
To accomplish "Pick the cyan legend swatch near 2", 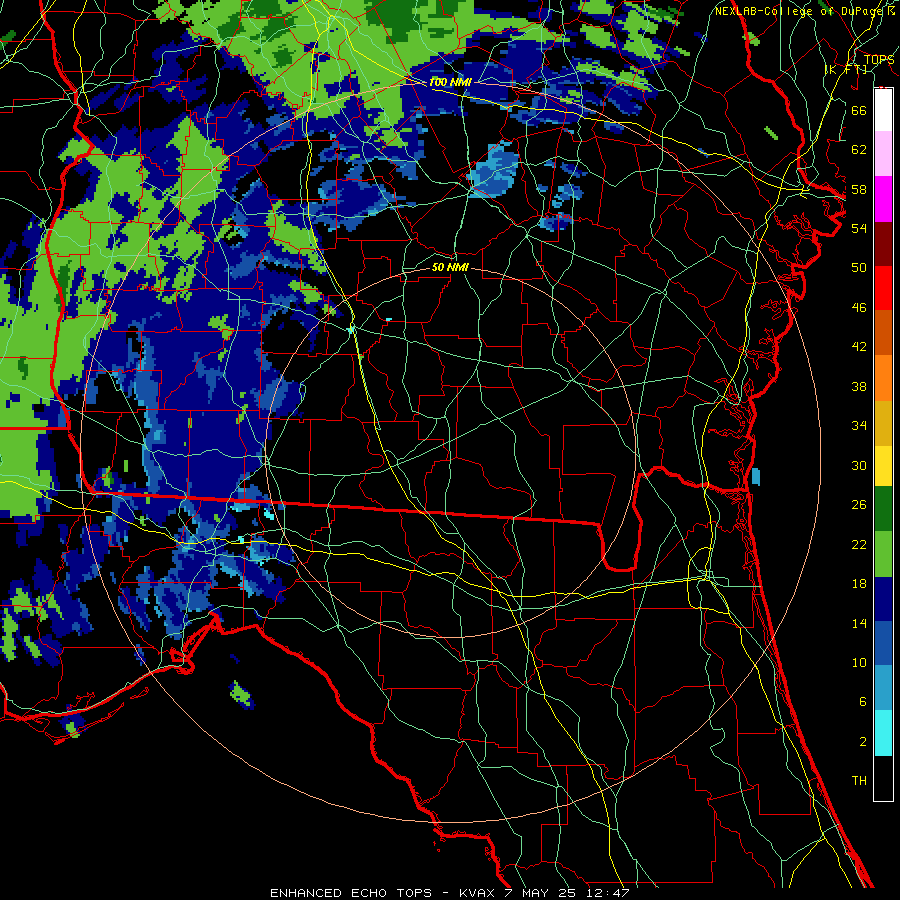I will pos(883,733).
